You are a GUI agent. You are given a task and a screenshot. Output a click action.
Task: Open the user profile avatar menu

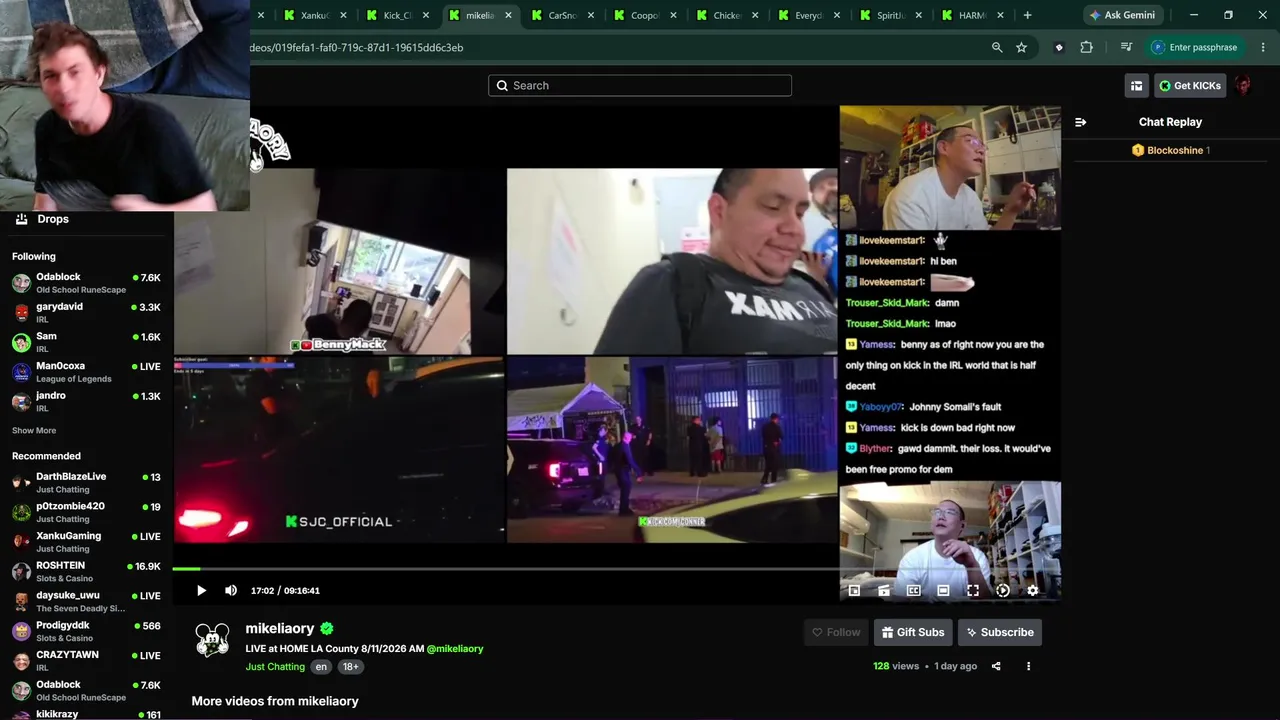tap(1243, 86)
